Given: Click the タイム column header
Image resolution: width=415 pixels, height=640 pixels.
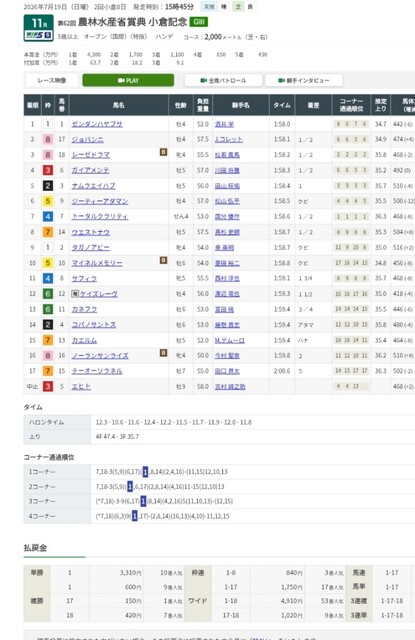Looking at the screenshot, I should coord(282,105).
